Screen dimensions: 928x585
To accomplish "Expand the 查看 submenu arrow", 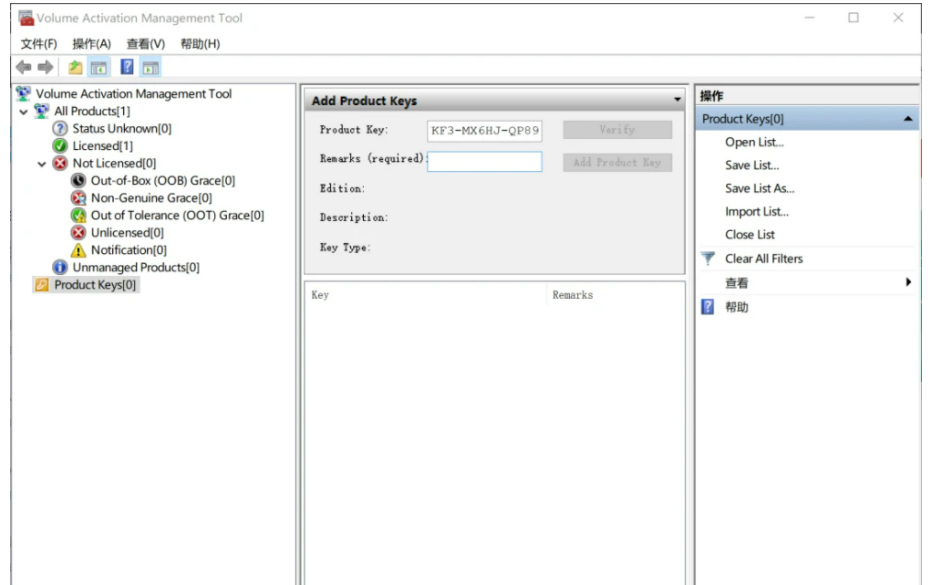I will [908, 282].
